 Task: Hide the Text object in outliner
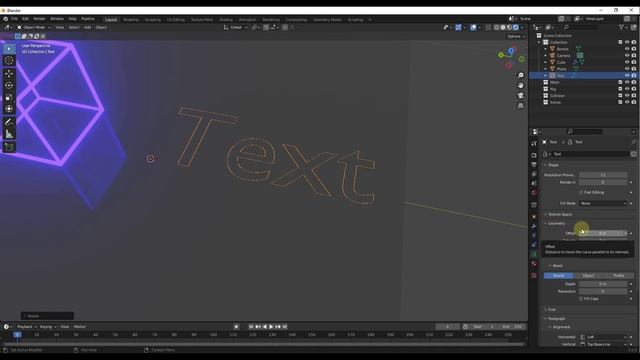click(627, 76)
